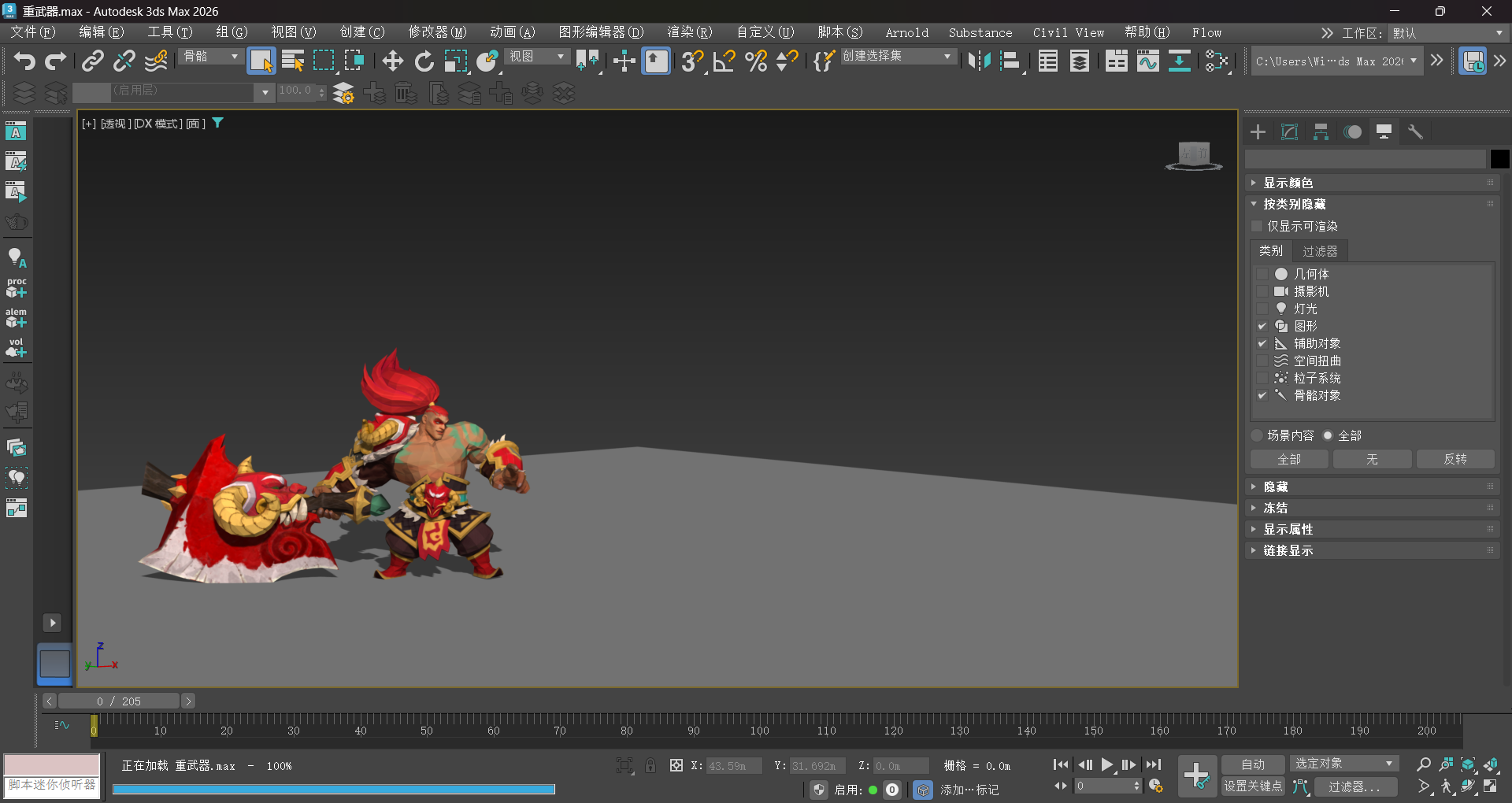
Task: Click the ViewCube in the viewport
Action: pos(1194,154)
